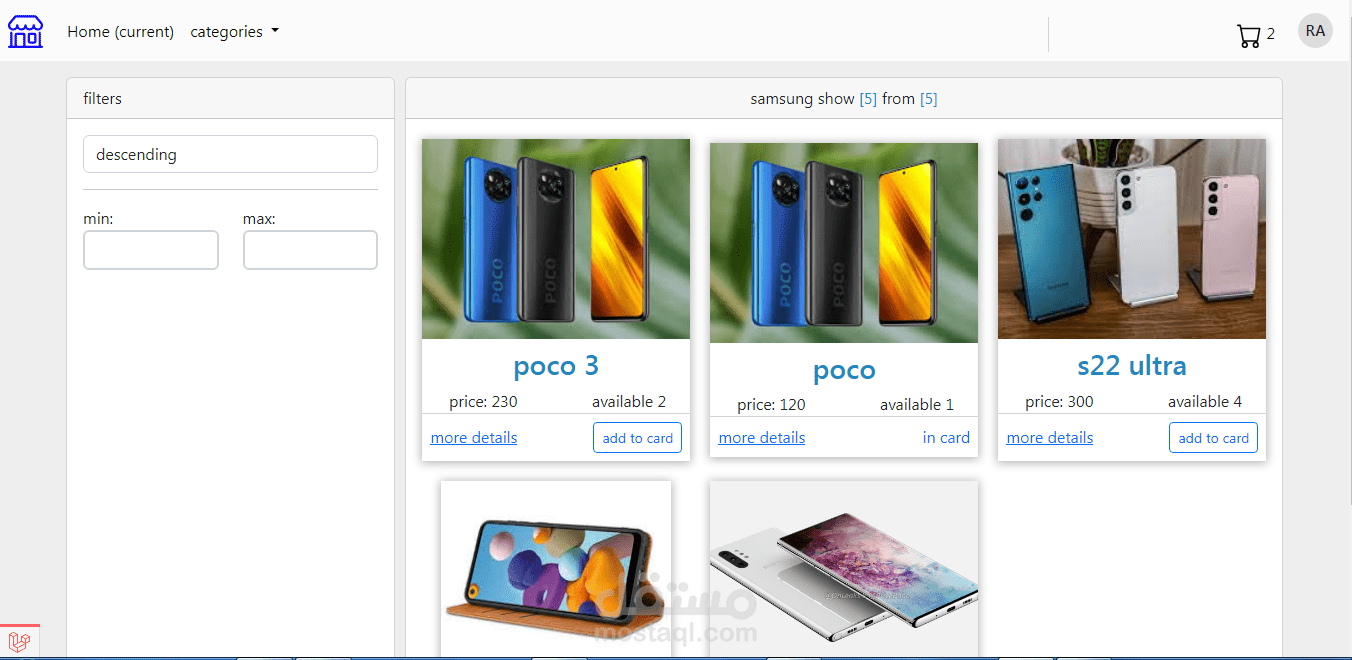Open the Galaxy phone with orange case image
This screenshot has width=1352, height=660.
556,569
